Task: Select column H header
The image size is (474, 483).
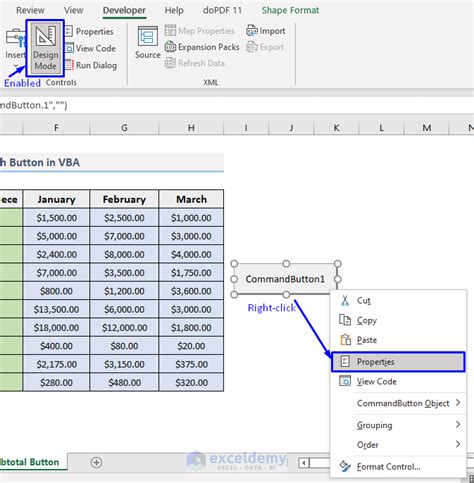Action: [191, 127]
